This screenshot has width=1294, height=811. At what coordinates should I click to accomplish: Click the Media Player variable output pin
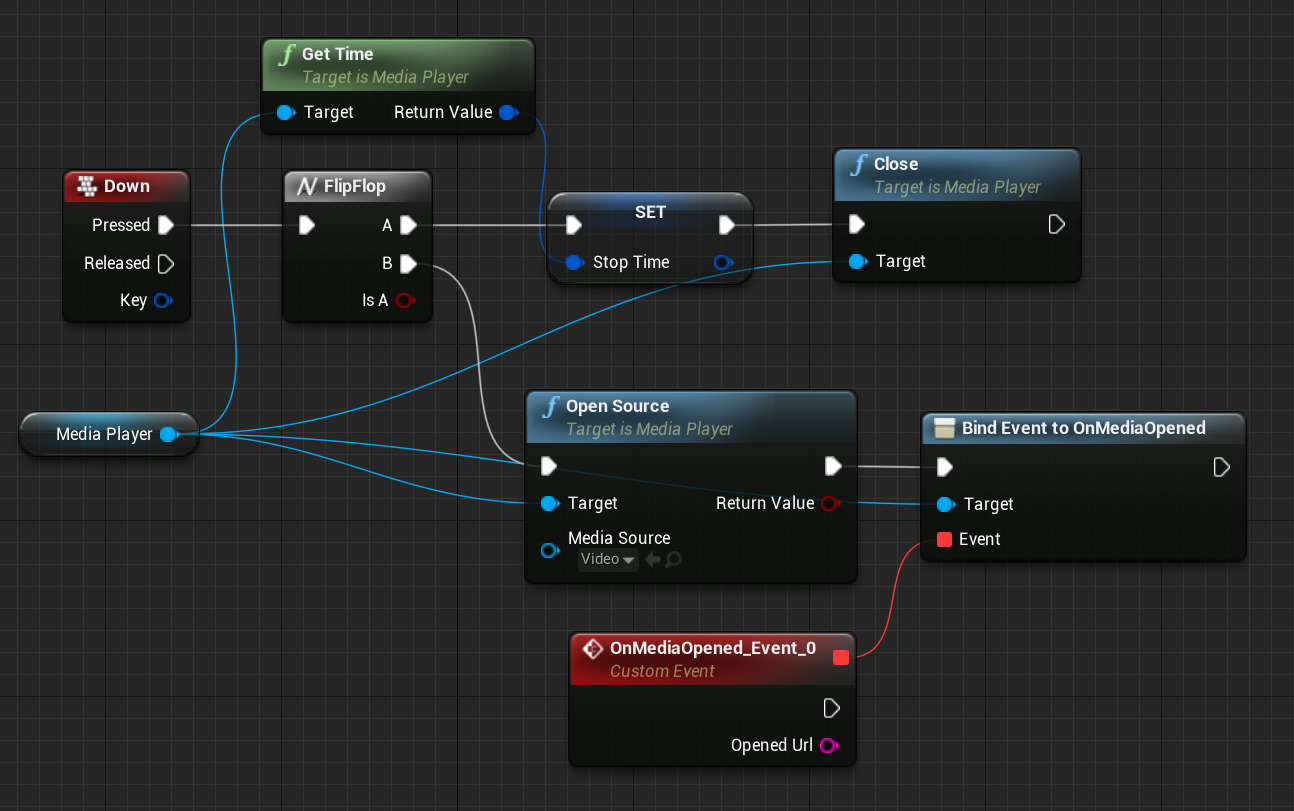pos(169,434)
